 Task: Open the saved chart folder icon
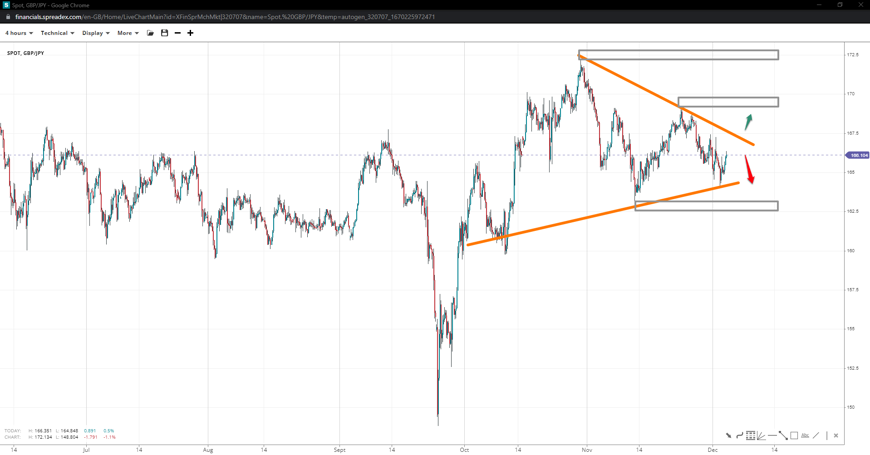click(151, 33)
